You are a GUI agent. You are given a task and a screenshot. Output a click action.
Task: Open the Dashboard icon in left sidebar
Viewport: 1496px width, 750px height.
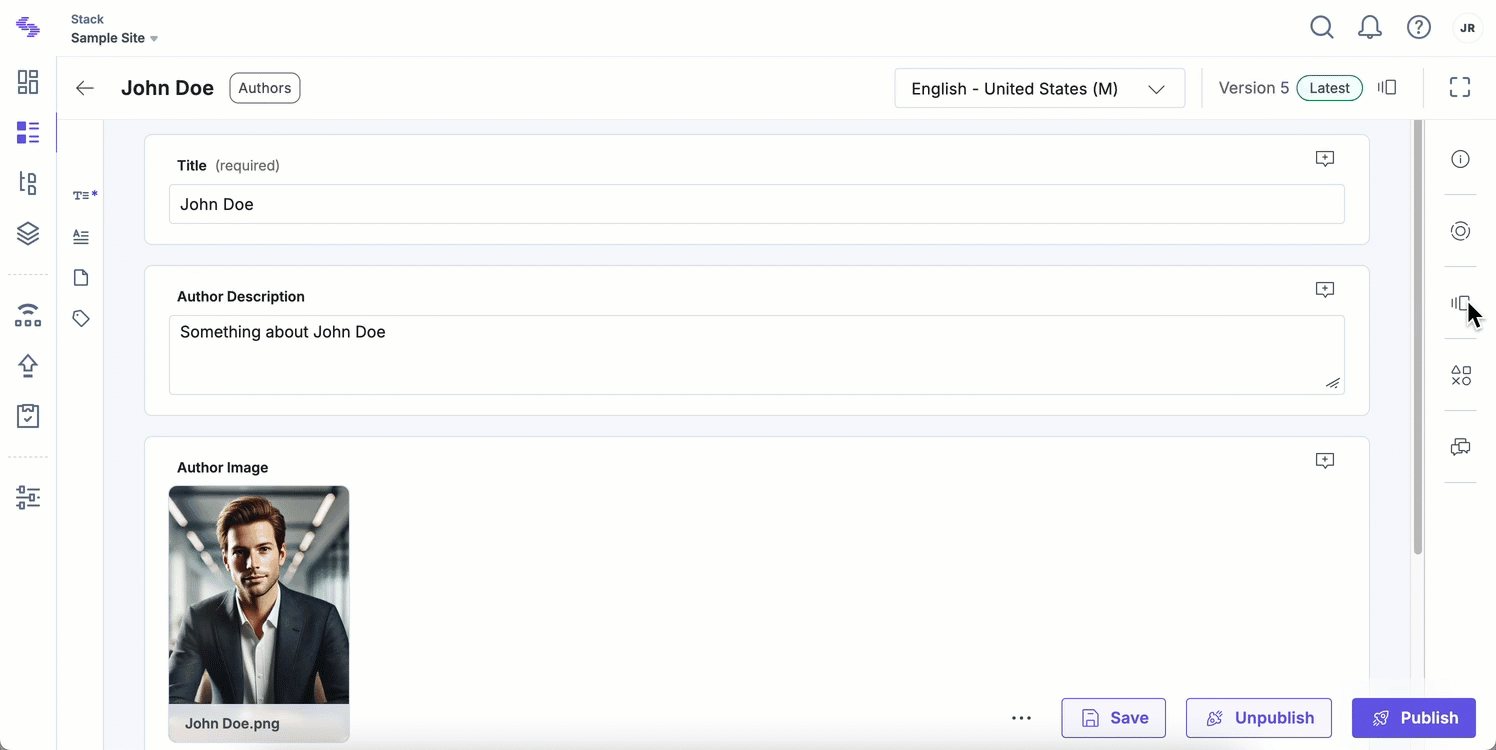[28, 82]
